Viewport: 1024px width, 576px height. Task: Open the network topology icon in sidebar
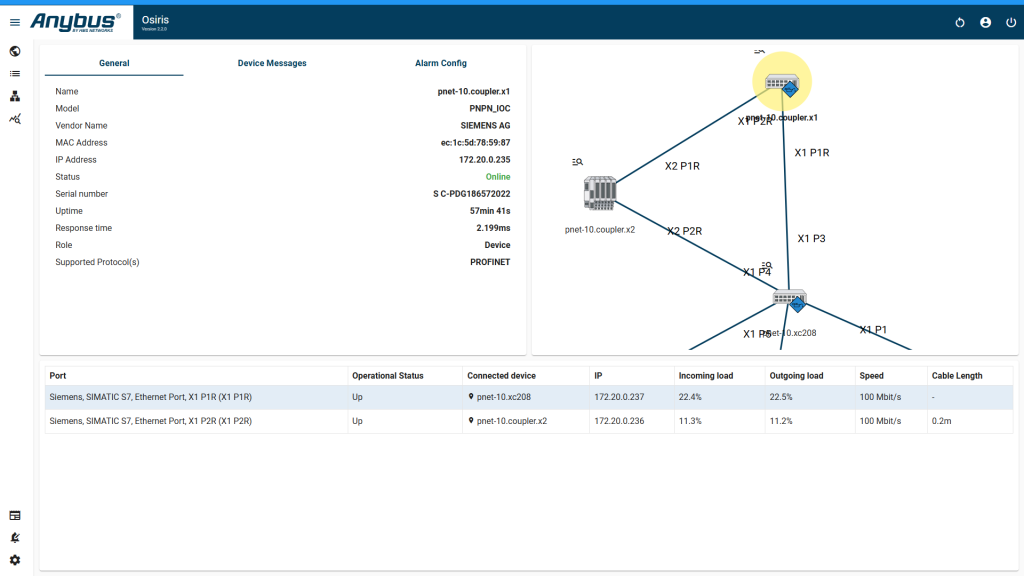click(x=14, y=97)
